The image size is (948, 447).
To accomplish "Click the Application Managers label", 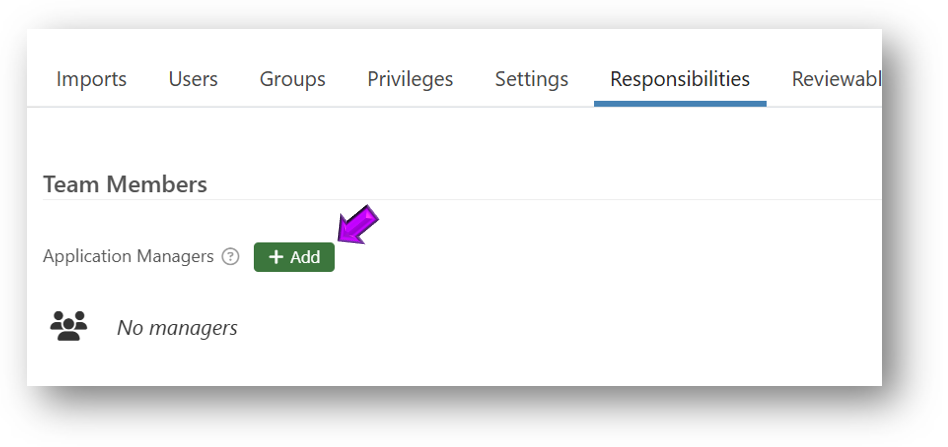I will [128, 257].
